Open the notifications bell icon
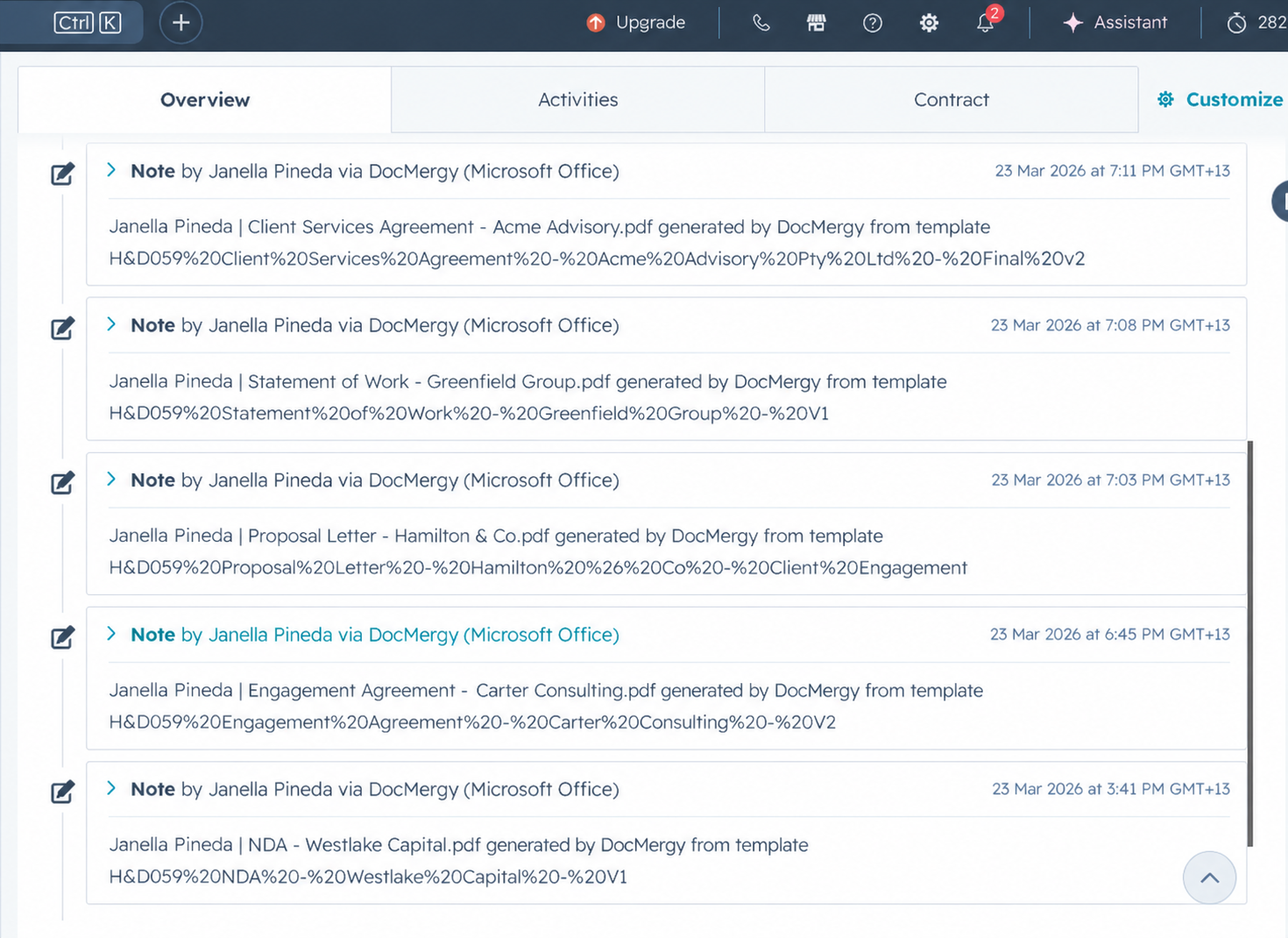Image resolution: width=1288 pixels, height=938 pixels. [986, 23]
